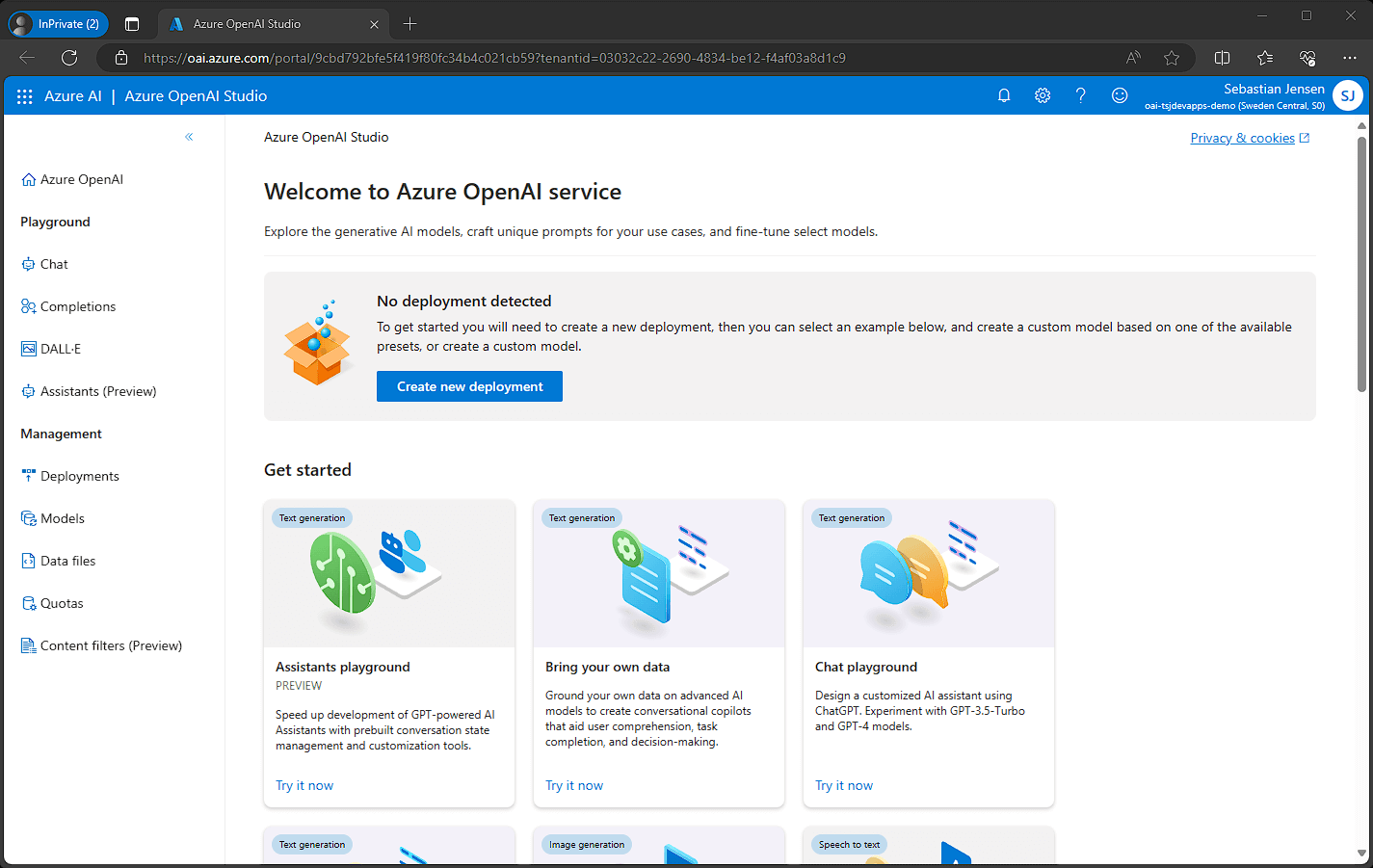Go to Deployments in Management section
This screenshot has width=1373, height=868.
click(x=79, y=476)
